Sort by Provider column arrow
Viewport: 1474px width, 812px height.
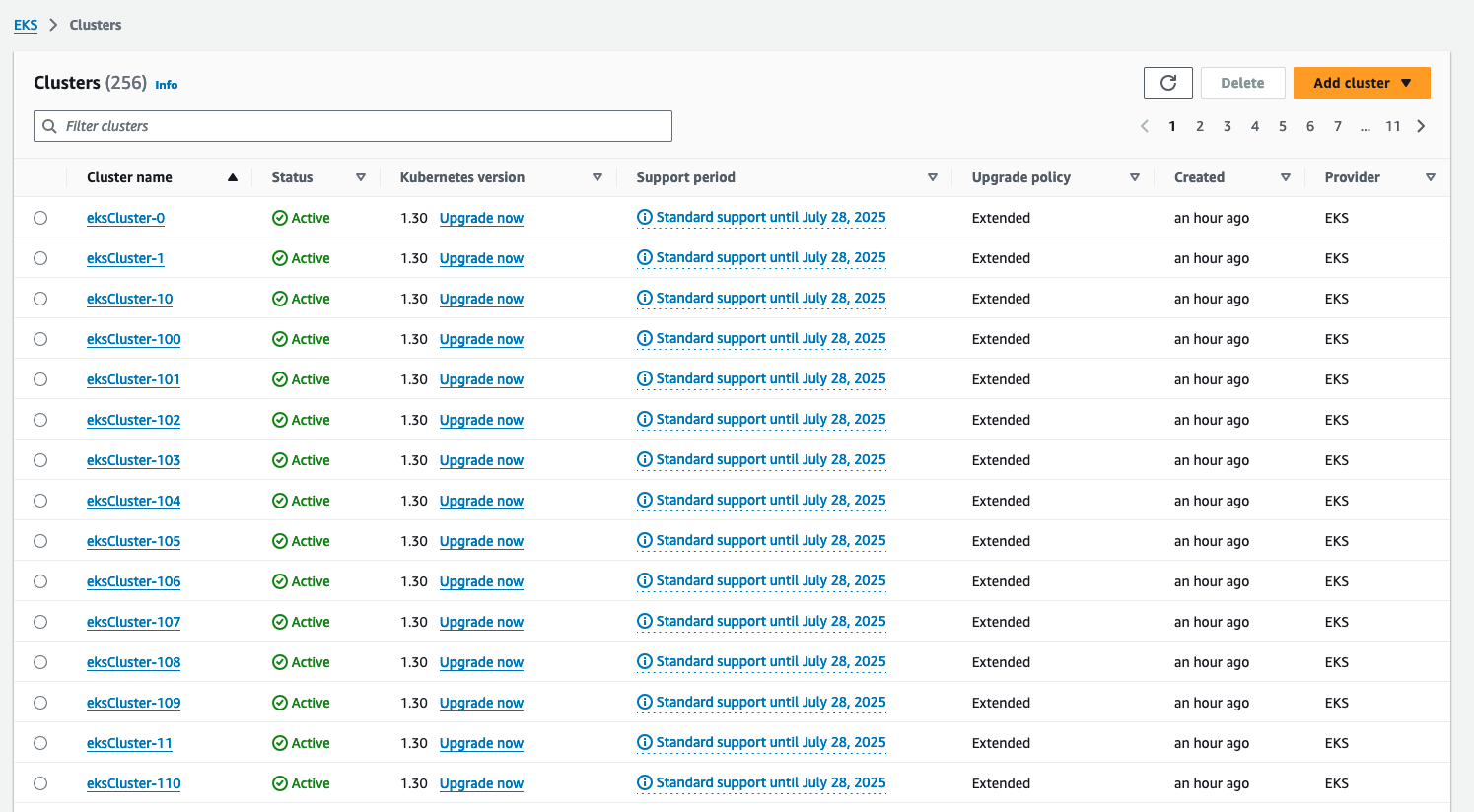[1431, 177]
